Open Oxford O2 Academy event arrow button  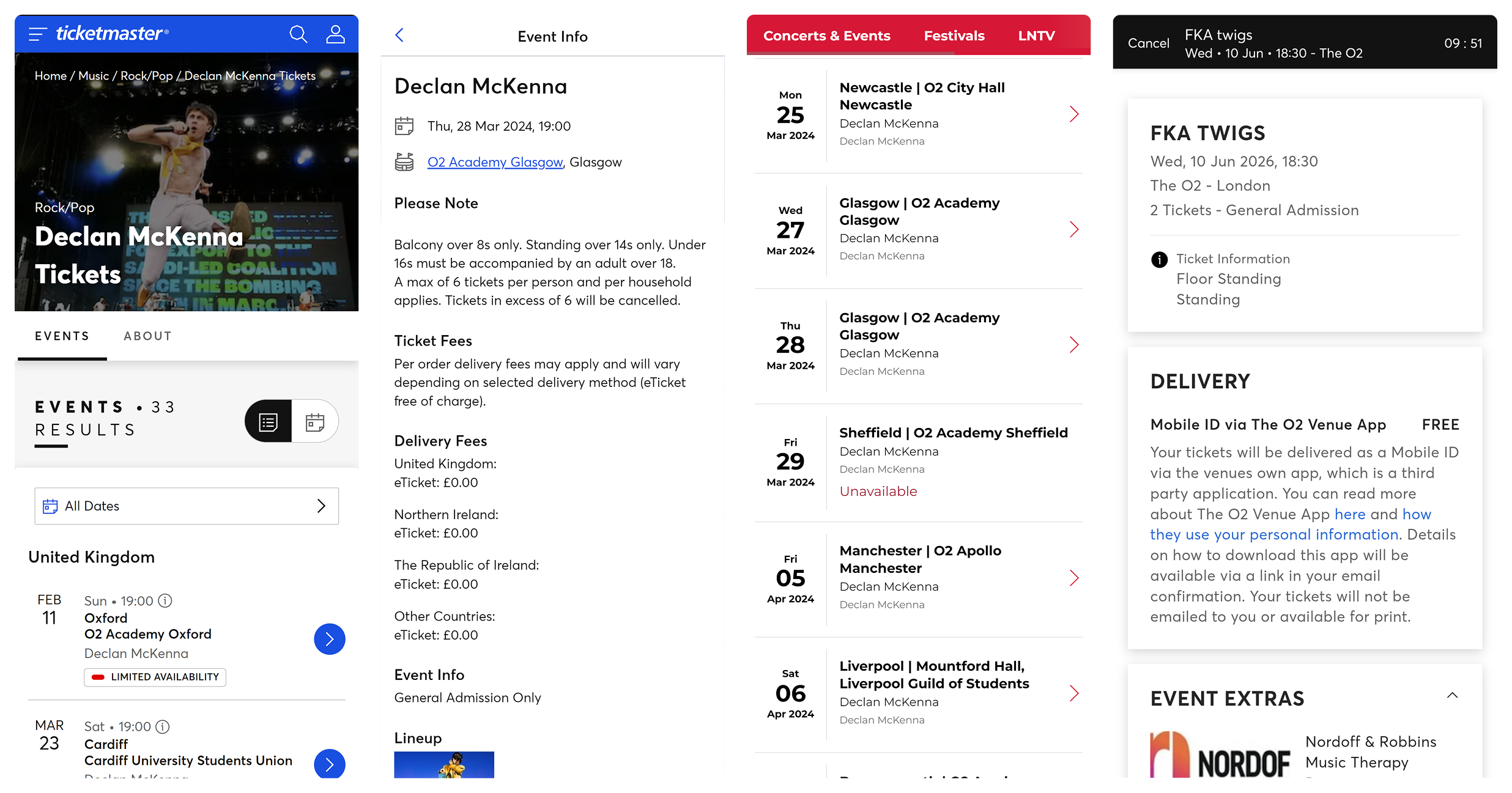330,640
